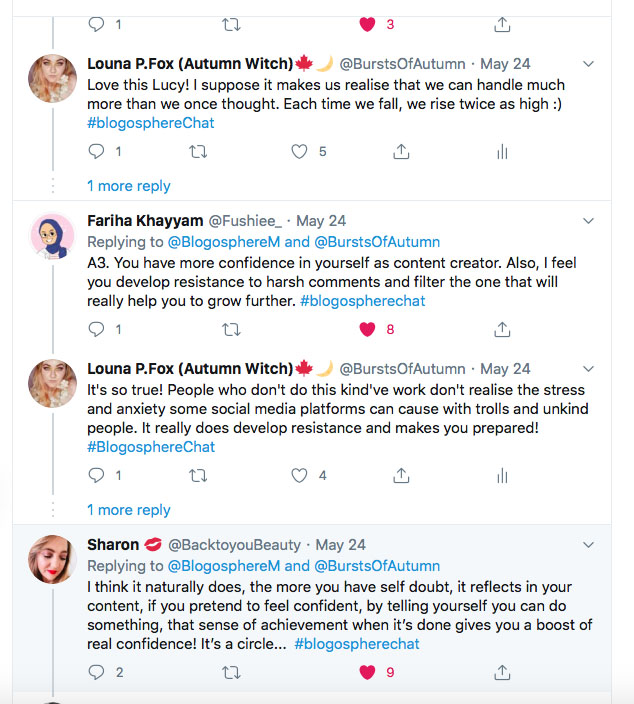The height and width of the screenshot is (704, 634).
Task: Open Sharon's profile picture
Action: point(53,559)
